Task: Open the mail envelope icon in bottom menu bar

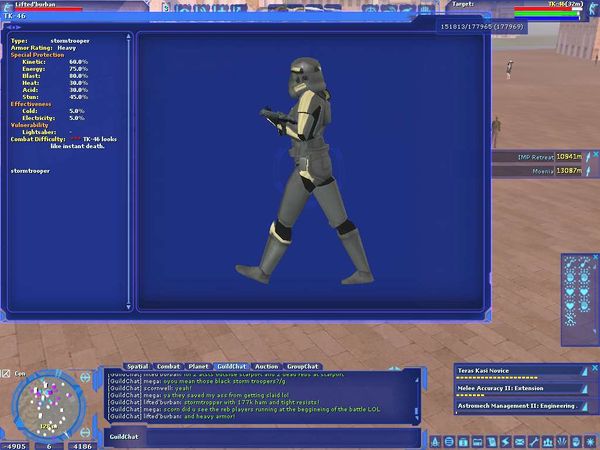Action: click(x=519, y=441)
